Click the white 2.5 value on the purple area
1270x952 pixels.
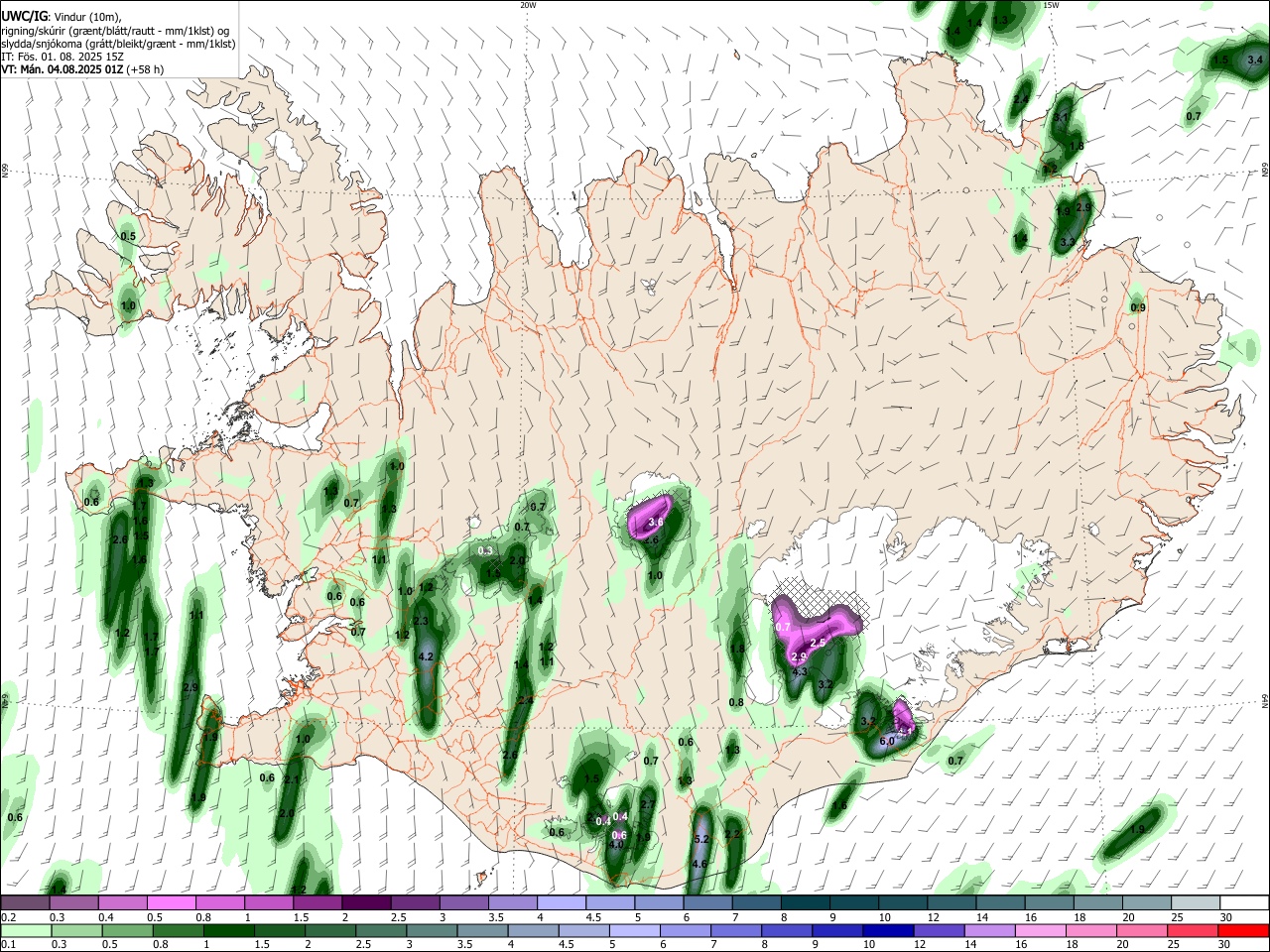pos(819,644)
